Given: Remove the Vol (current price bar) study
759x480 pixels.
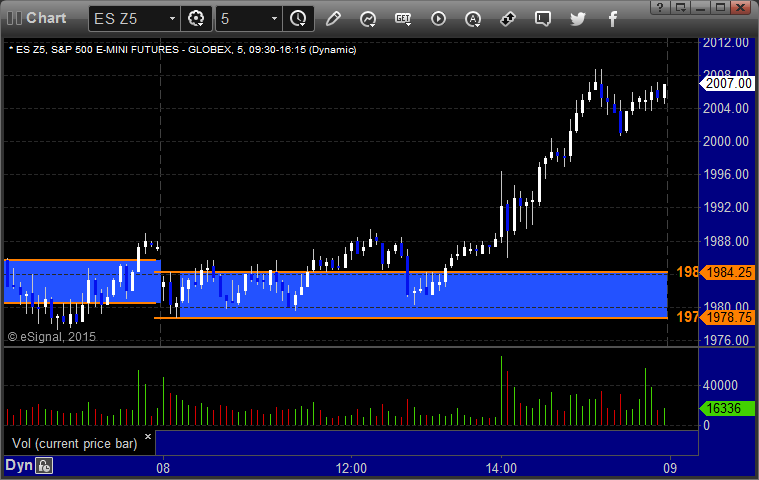Looking at the screenshot, I should point(148,436).
